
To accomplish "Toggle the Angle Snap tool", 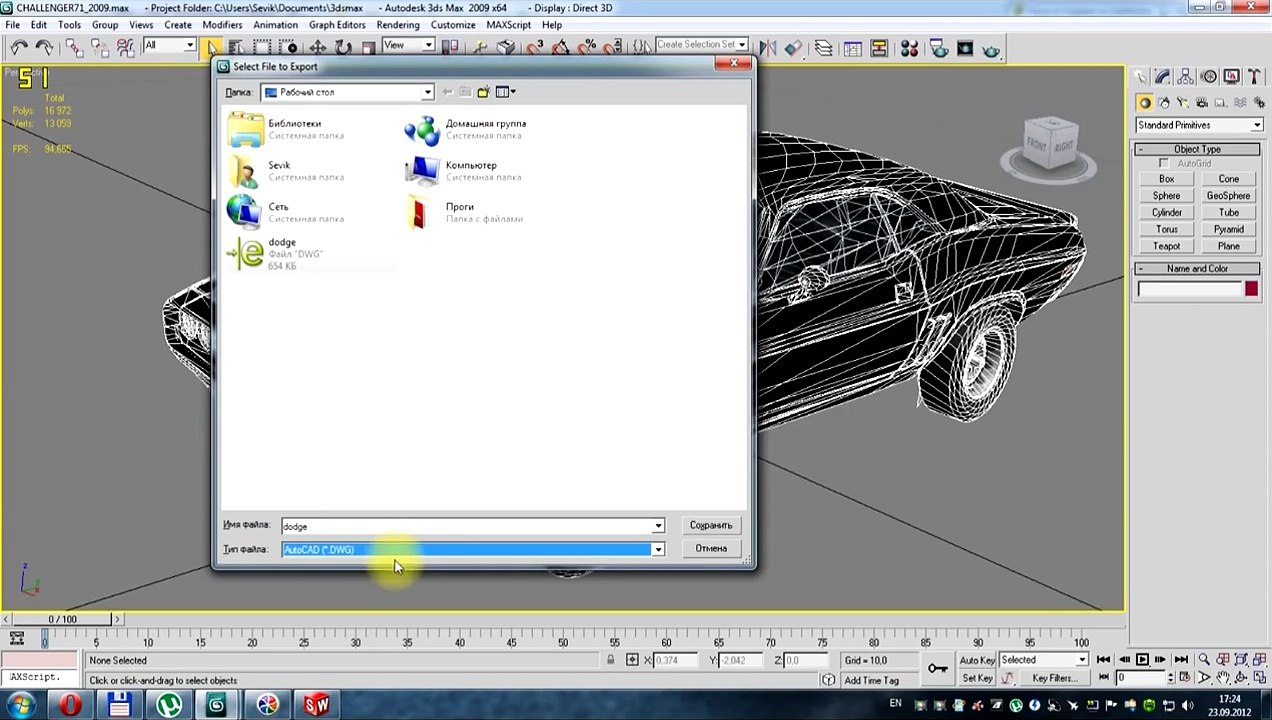I will 561,47.
